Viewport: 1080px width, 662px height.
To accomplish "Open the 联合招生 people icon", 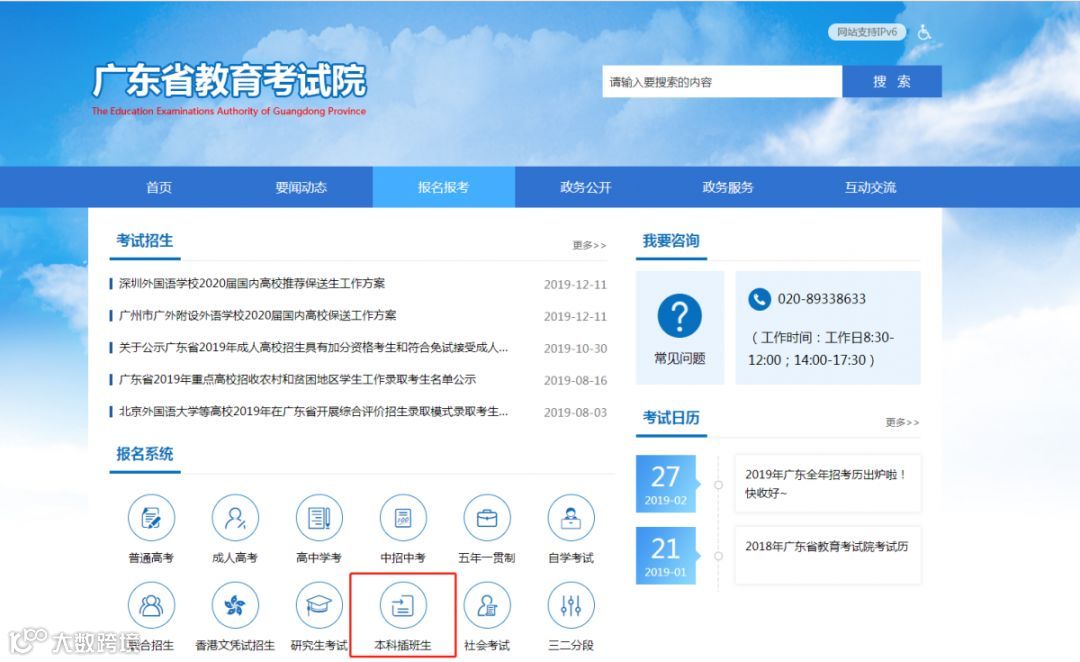I will coord(151,606).
